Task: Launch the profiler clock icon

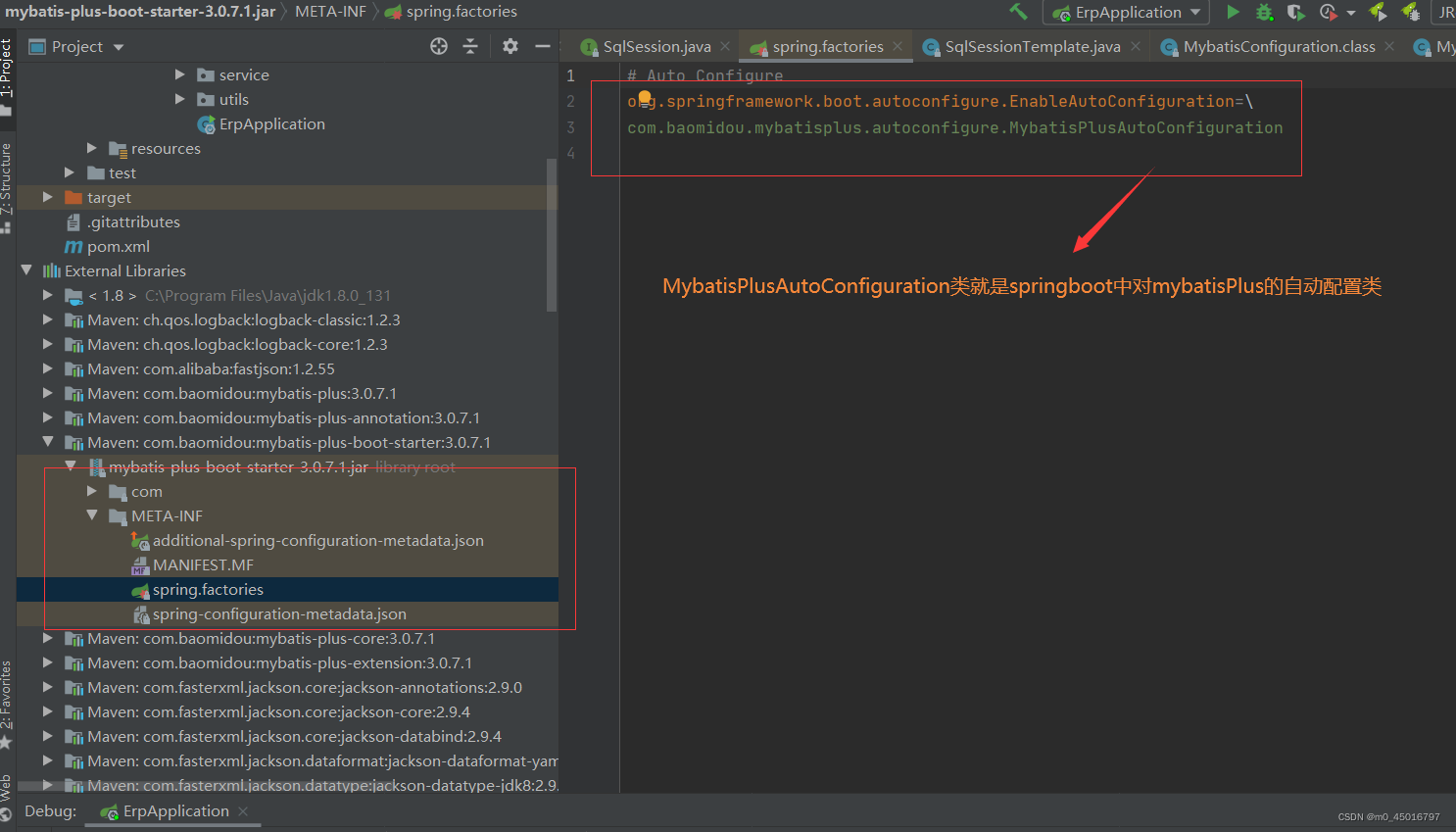Action: coord(1327,12)
